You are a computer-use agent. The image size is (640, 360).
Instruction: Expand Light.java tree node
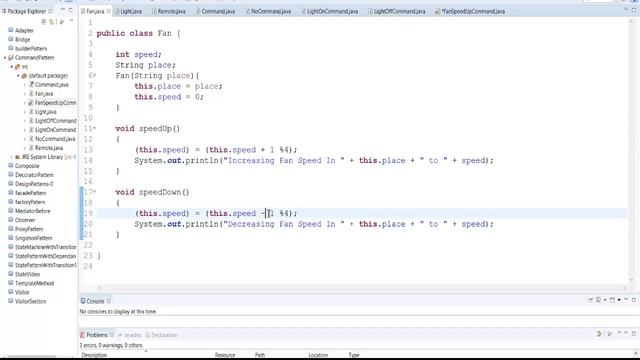(24, 112)
